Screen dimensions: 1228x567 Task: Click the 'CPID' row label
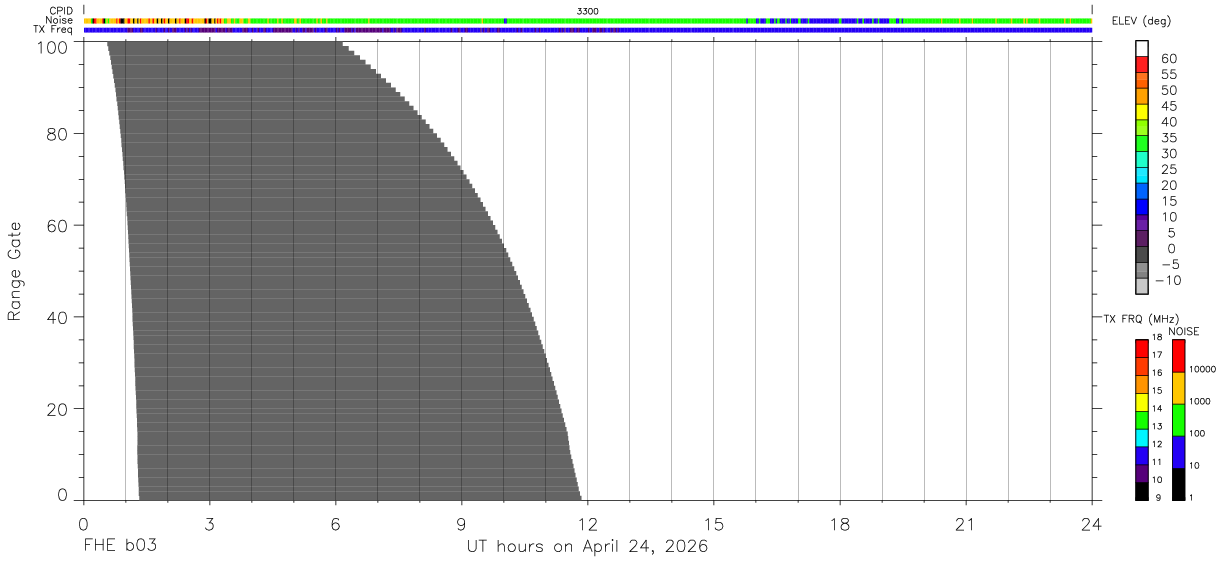coord(61,11)
